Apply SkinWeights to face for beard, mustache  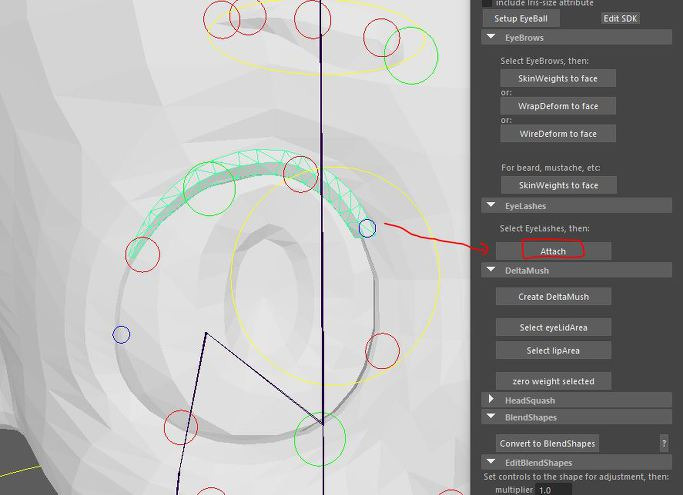[x=558, y=185]
